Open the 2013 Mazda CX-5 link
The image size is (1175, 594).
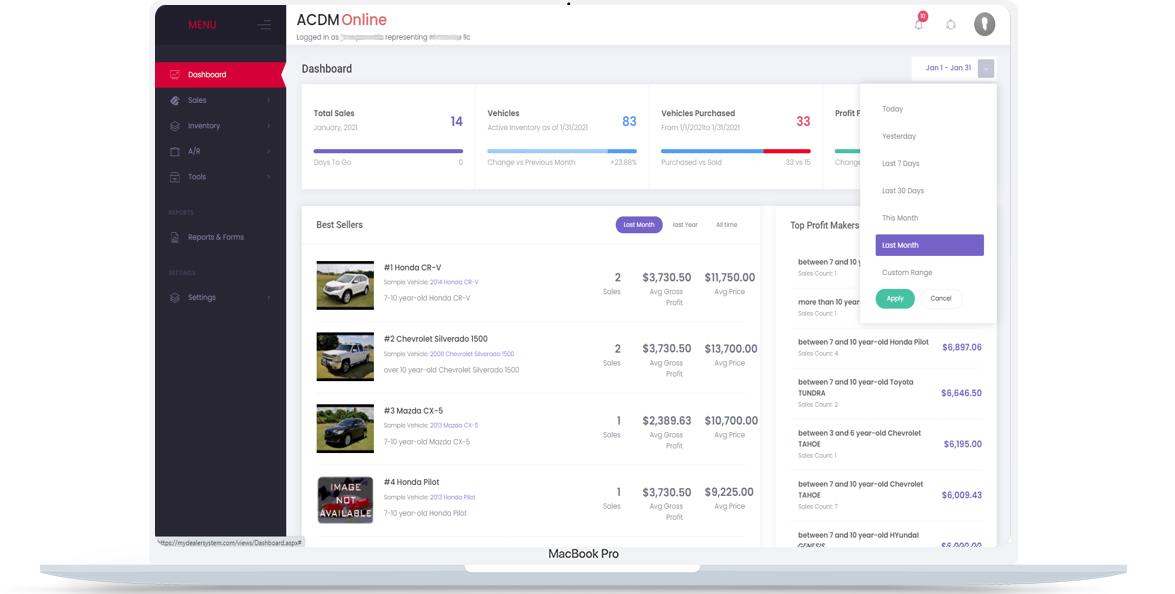(x=454, y=425)
